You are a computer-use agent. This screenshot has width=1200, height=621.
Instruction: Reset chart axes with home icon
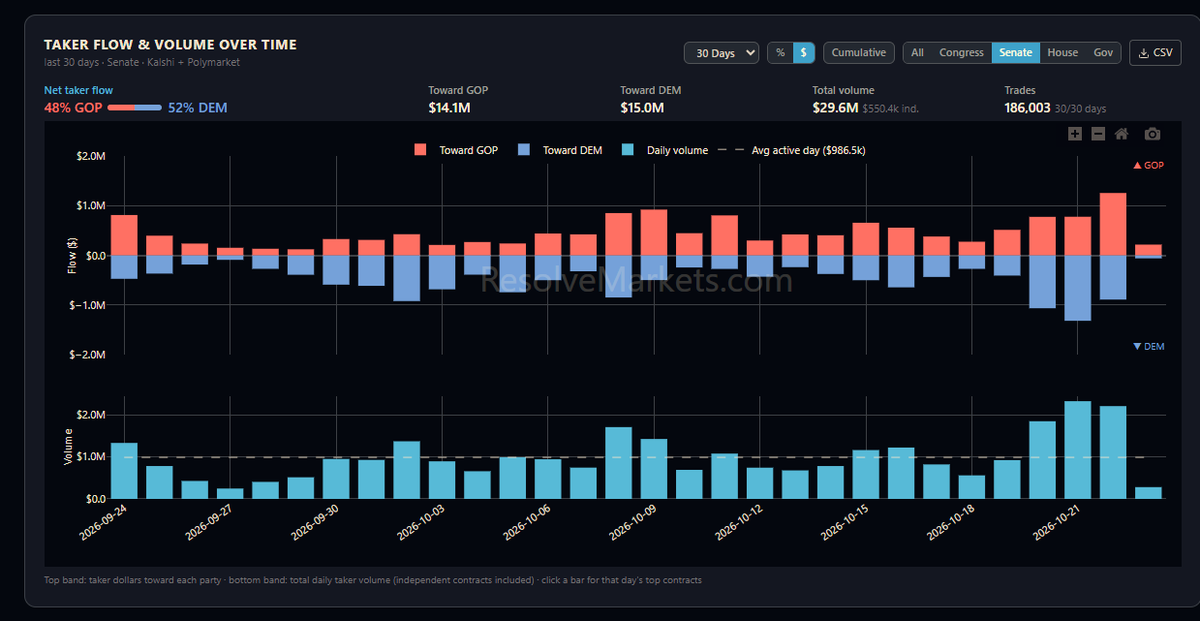click(x=1122, y=134)
